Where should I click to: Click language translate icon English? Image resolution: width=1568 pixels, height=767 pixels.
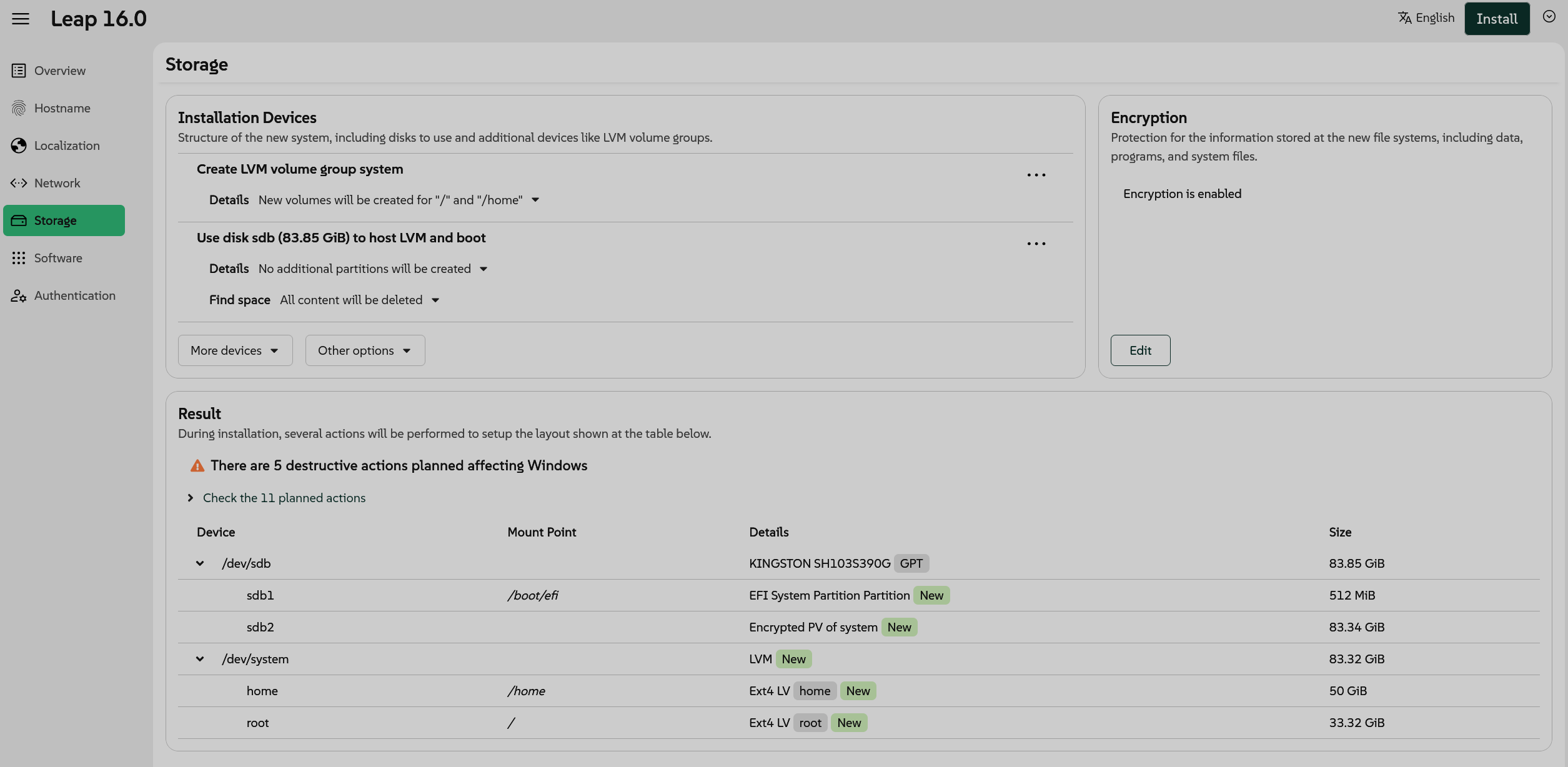[1405, 18]
